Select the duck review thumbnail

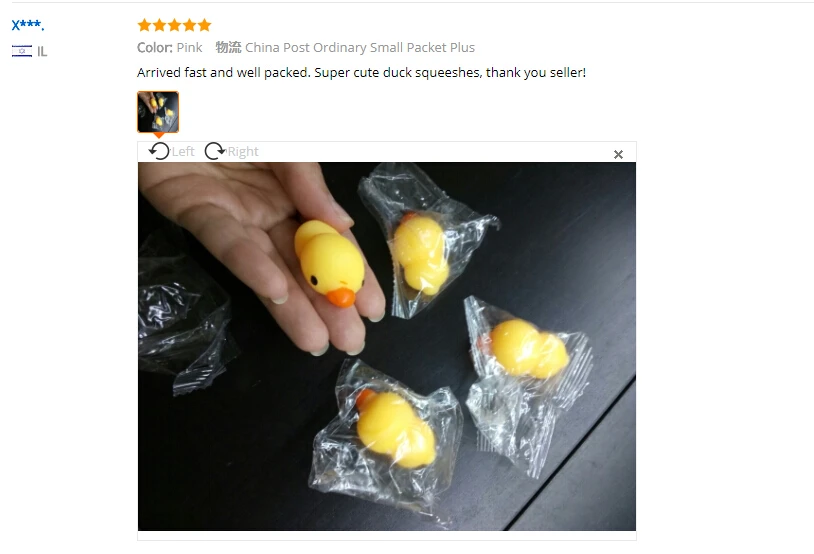coord(158,112)
